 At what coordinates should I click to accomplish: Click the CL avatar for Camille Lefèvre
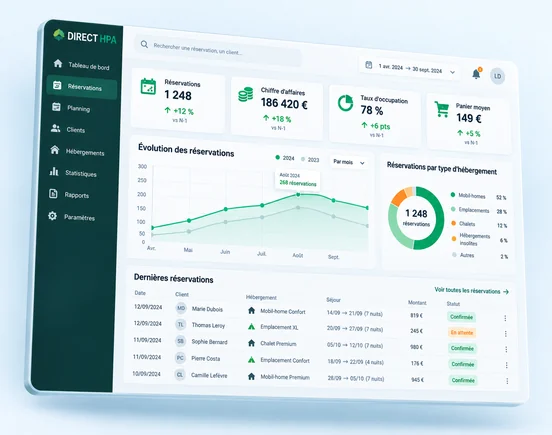click(180, 374)
